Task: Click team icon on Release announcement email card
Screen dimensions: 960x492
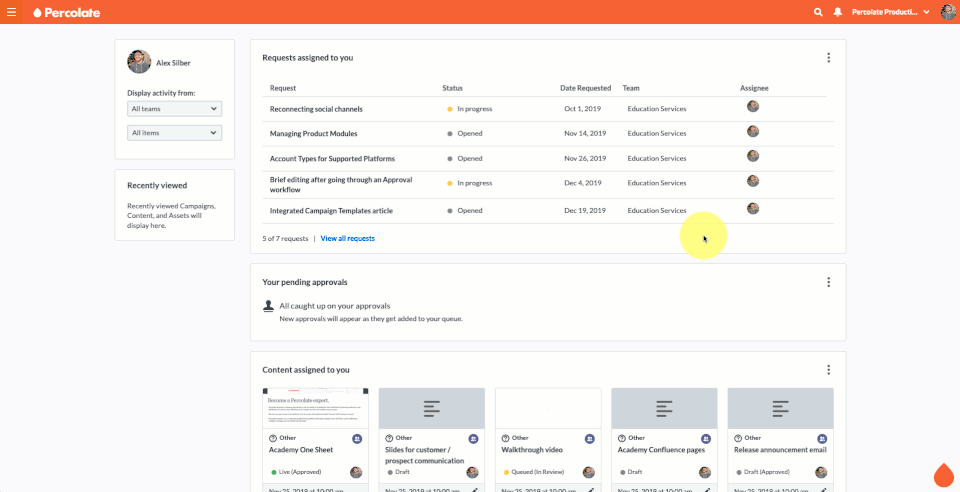Action: [822, 439]
